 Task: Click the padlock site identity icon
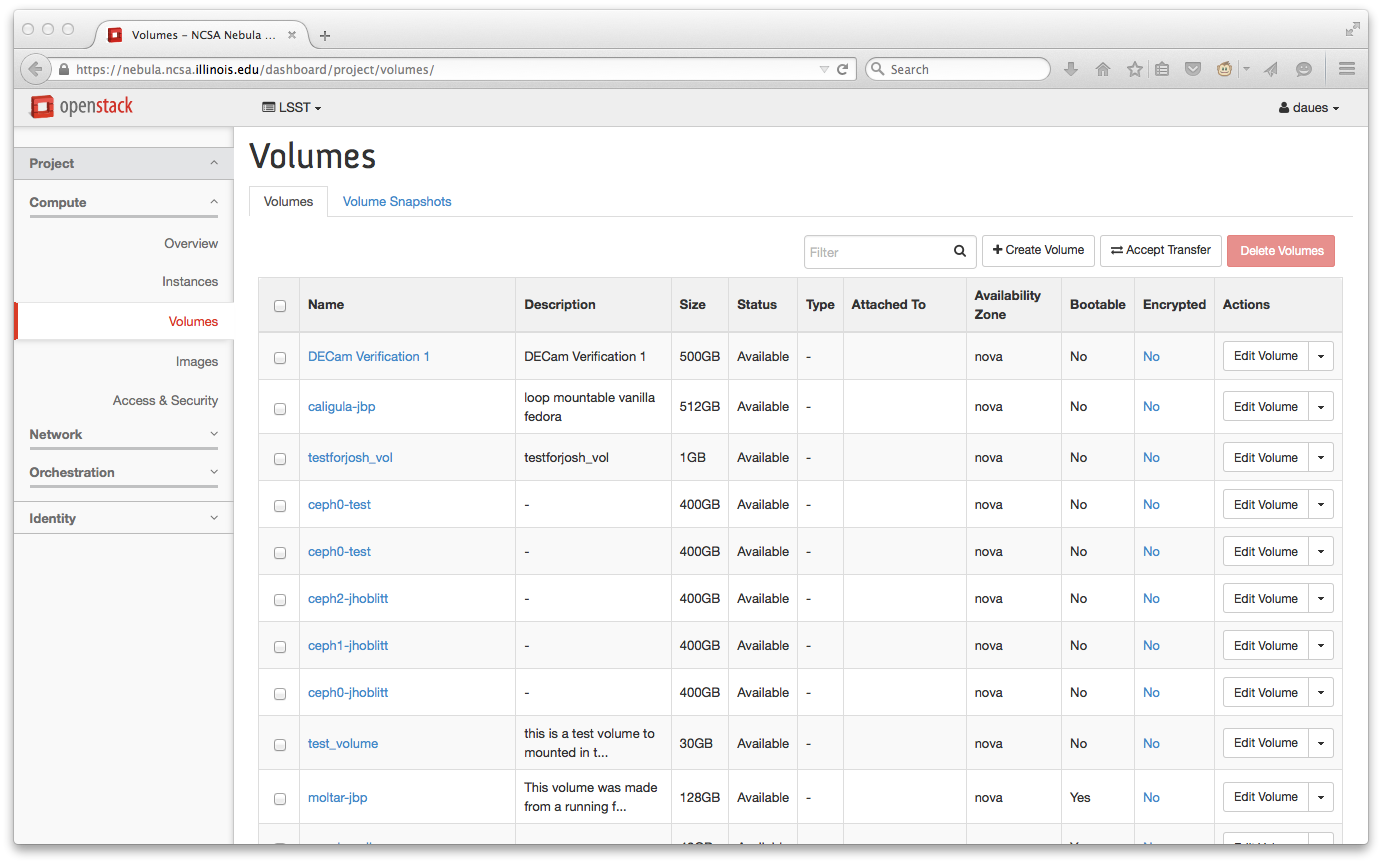pyautogui.click(x=64, y=70)
